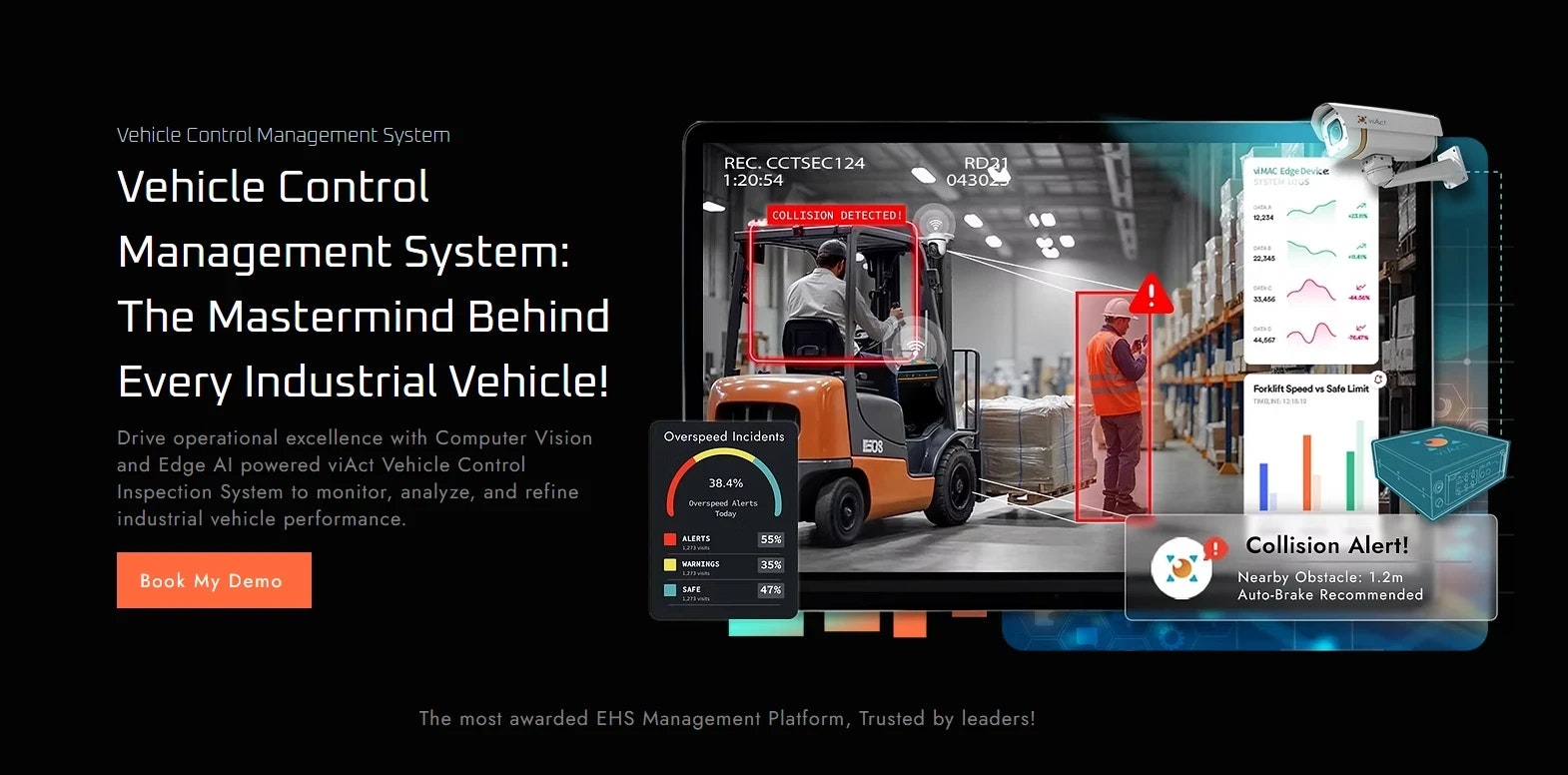Click the 'REC. CCTSEC124' recording label
1568x775 pixels.
click(x=794, y=163)
